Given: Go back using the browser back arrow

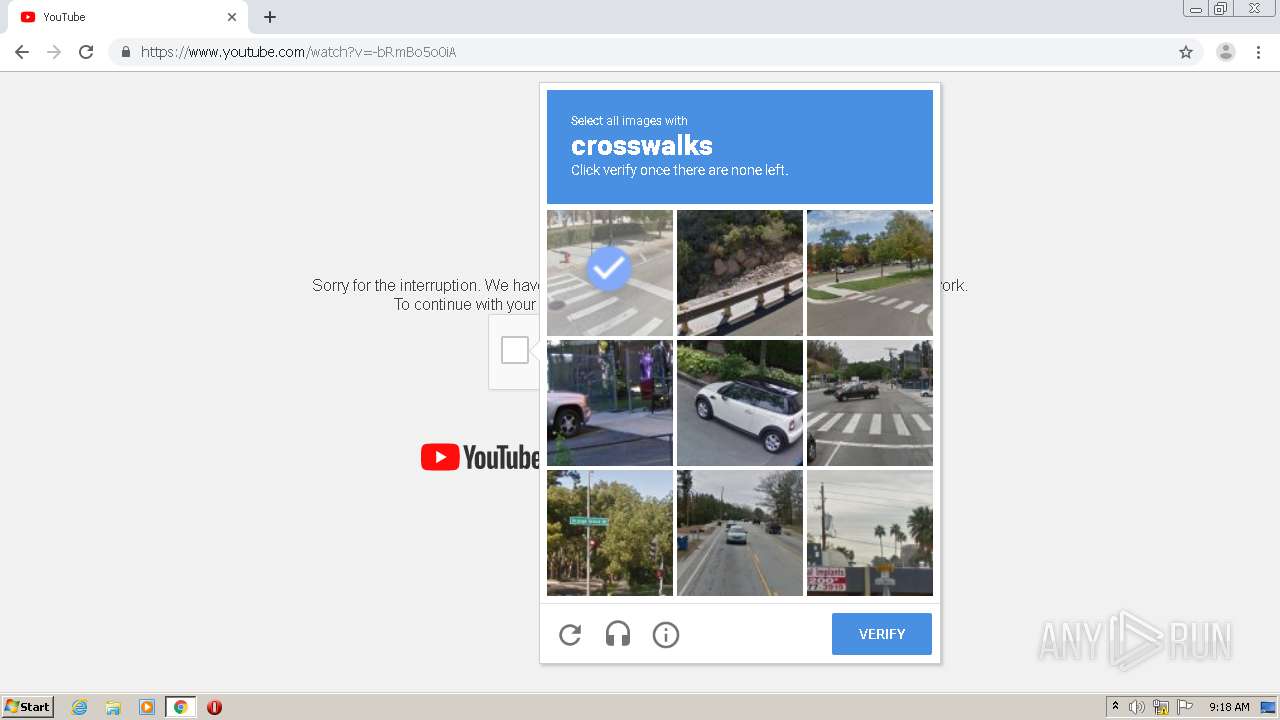Looking at the screenshot, I should (22, 52).
